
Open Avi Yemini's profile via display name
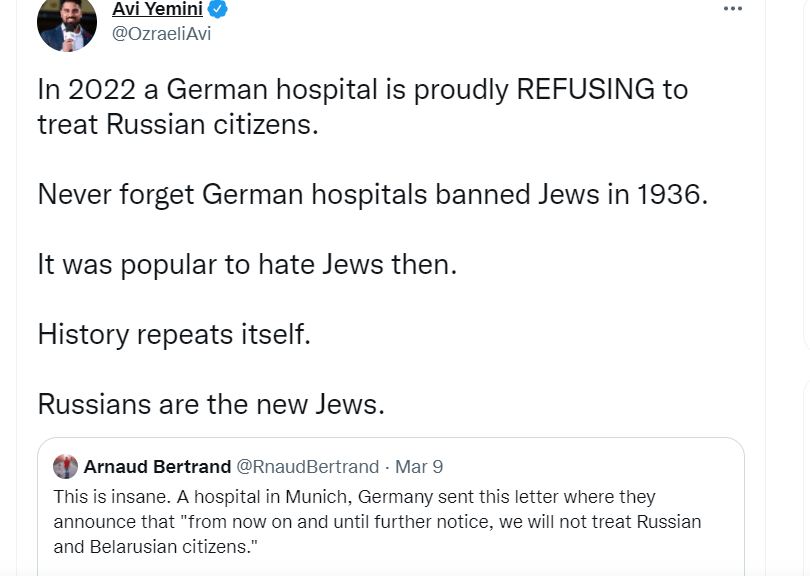coord(156,10)
